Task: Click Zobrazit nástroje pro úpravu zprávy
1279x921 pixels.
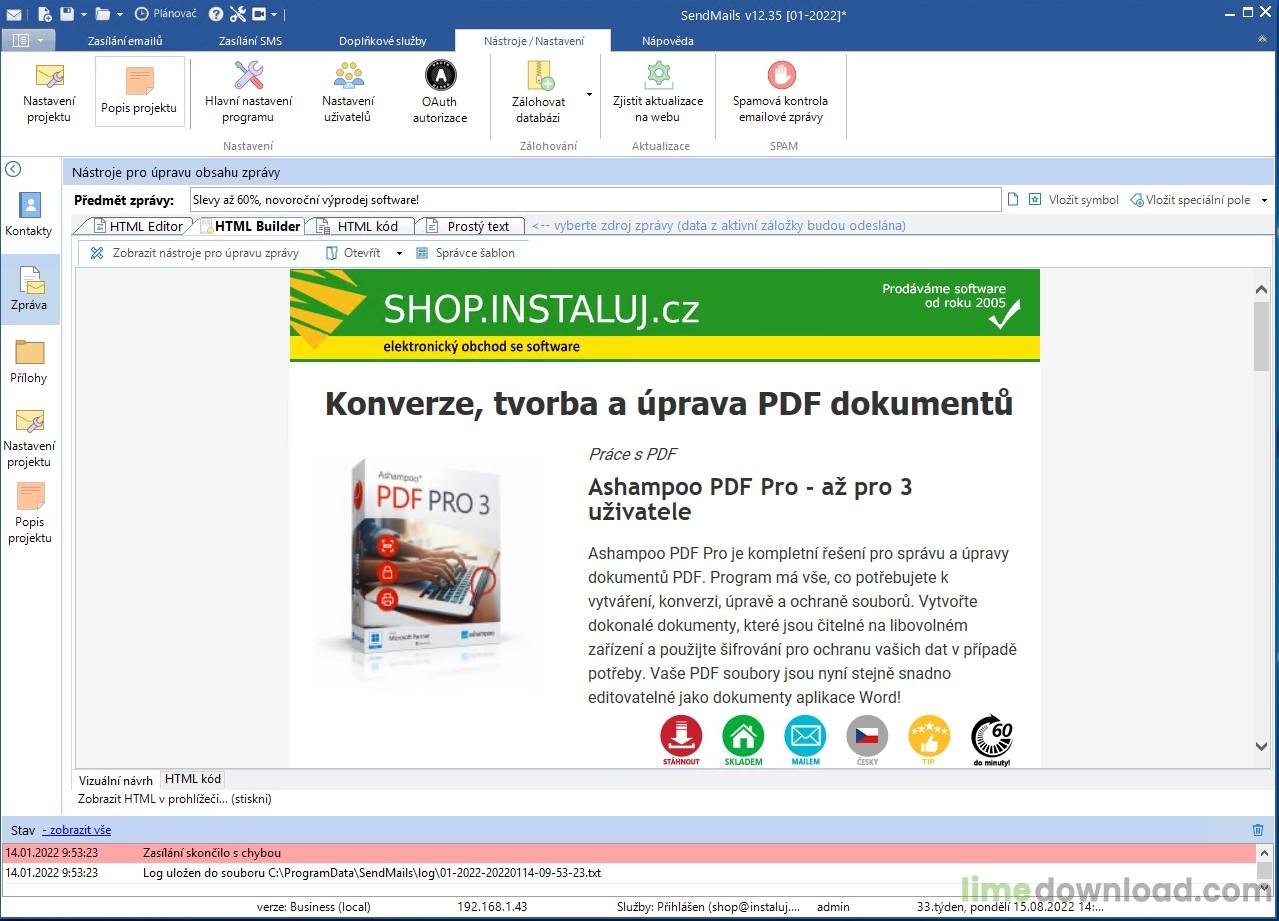Action: 196,253
